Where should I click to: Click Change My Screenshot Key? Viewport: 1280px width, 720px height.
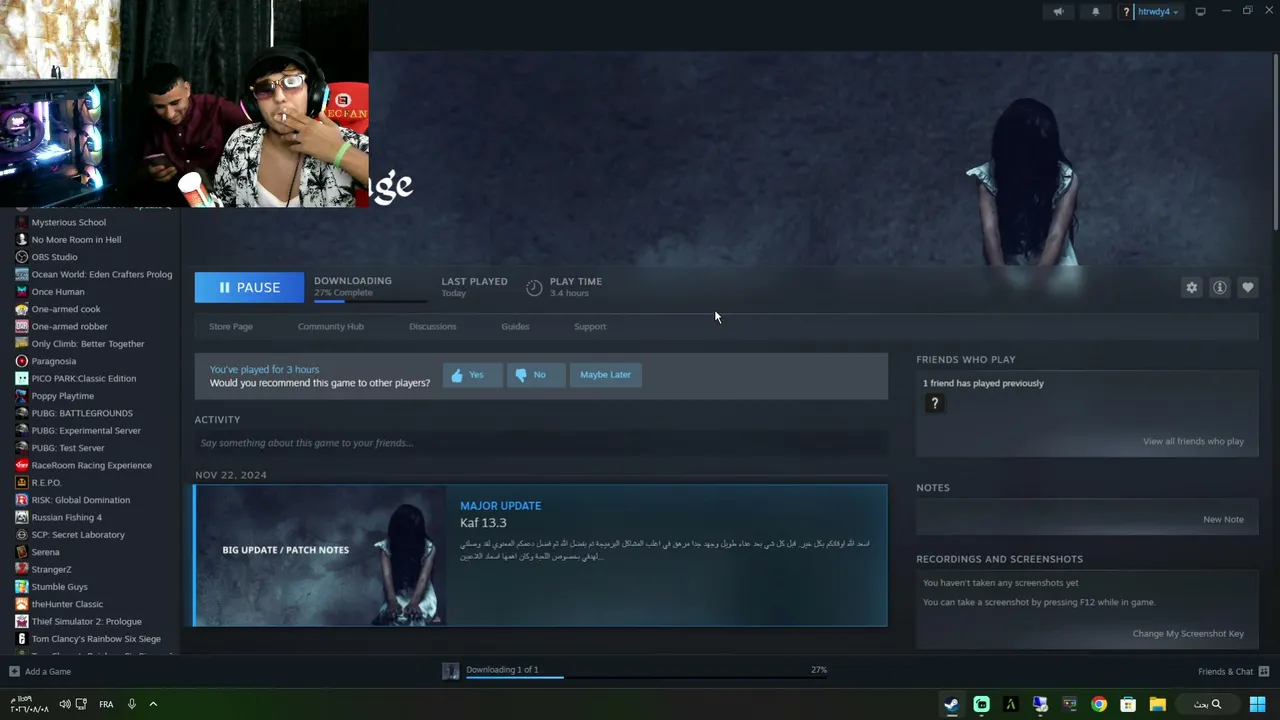1188,633
